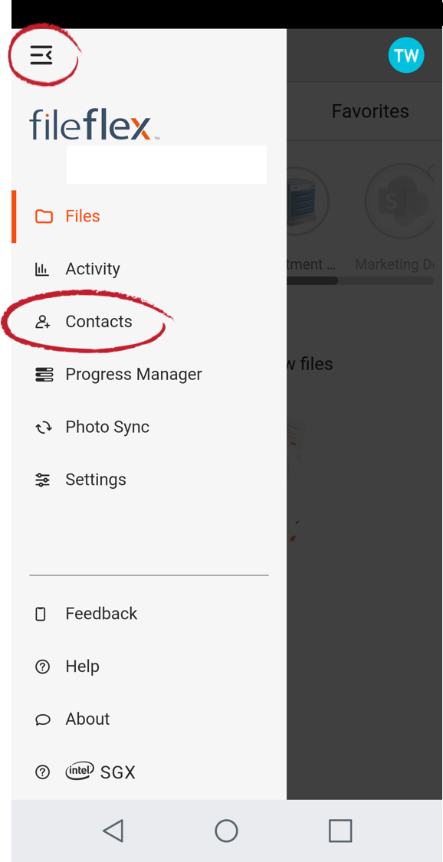
Task: Click the Feedback phone icon
Action: [41, 614]
